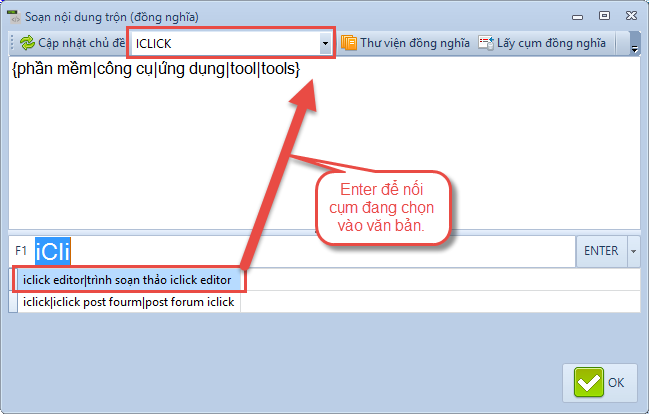Click the green refresh icon beside Cập nhật chủ đề
The height and width of the screenshot is (414, 649).
point(27,43)
